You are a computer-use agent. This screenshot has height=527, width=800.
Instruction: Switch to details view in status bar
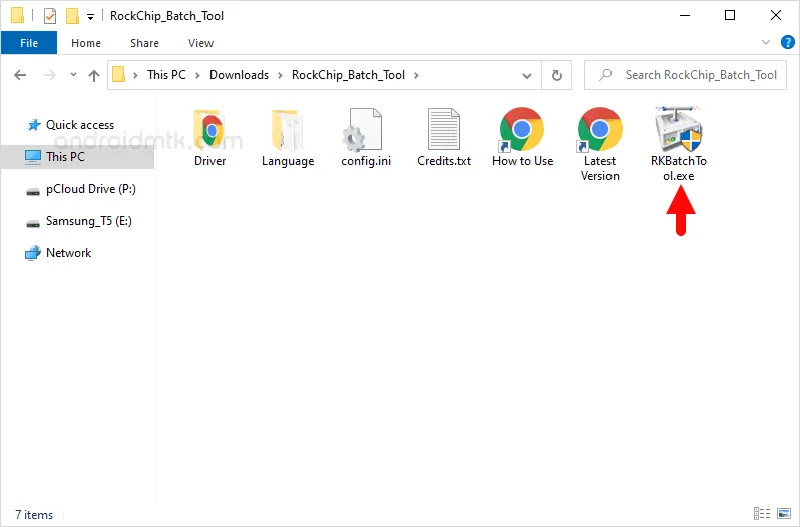tap(762, 513)
